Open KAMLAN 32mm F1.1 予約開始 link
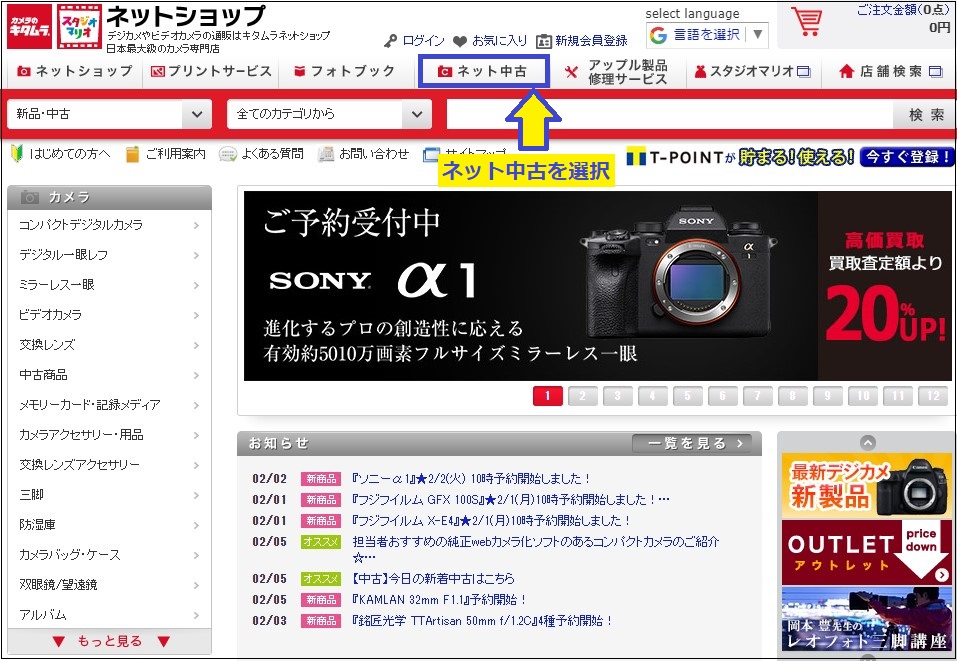 [x=439, y=599]
